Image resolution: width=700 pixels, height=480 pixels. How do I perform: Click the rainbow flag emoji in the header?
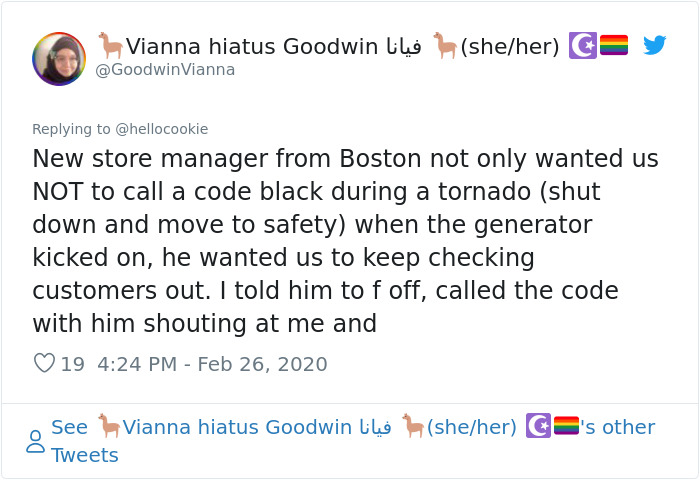(x=613, y=45)
